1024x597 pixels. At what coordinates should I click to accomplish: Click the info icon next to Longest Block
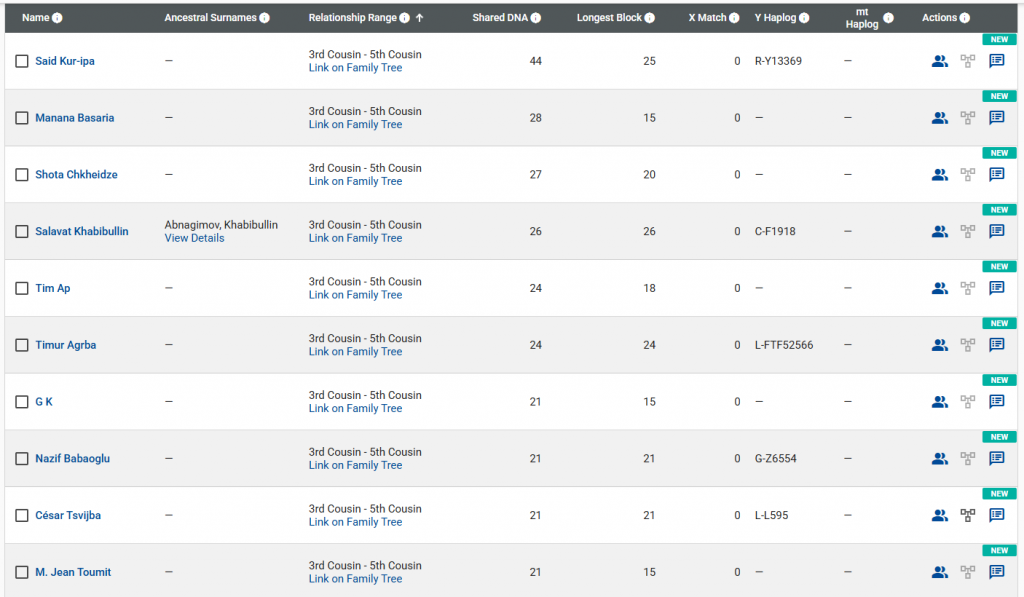650,18
